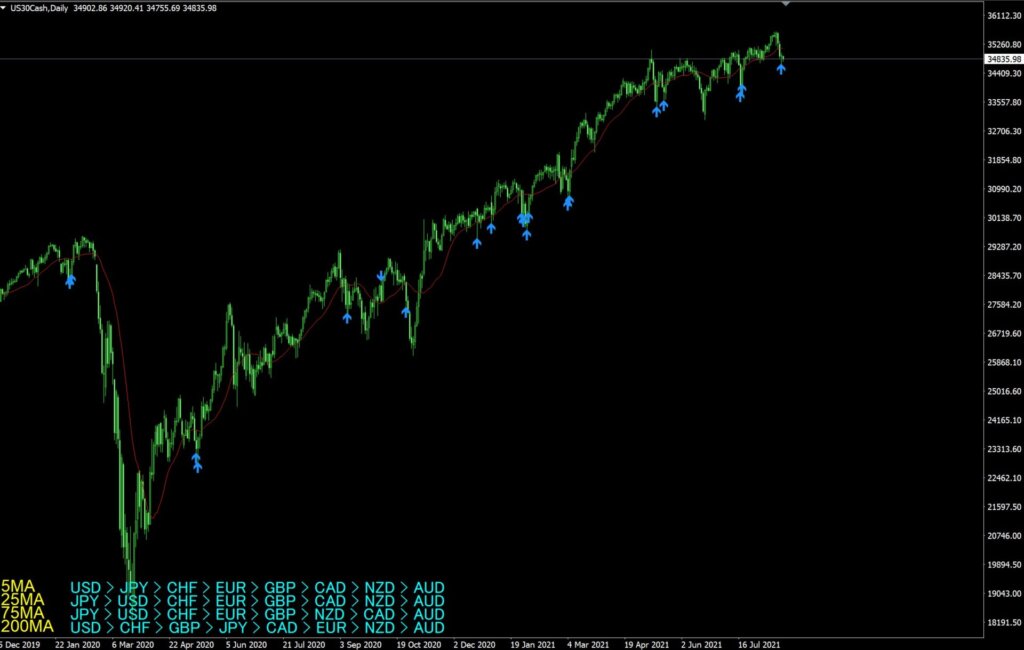1024x650 pixels.
Task: Click the blue arrow under January 2020 peak
Action: click(x=70, y=282)
